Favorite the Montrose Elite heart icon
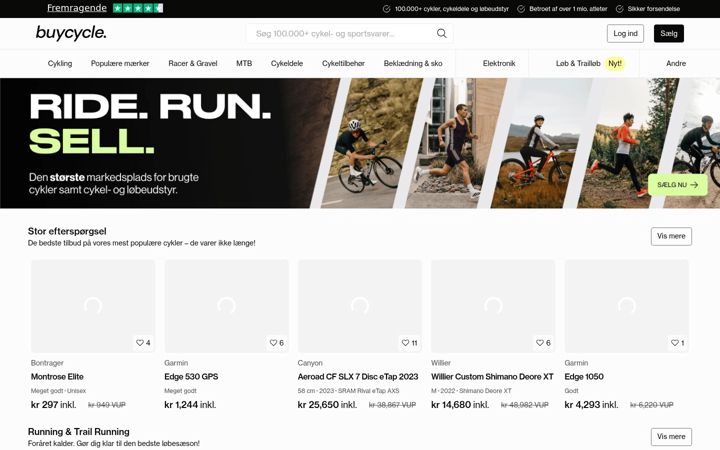The width and height of the screenshot is (720, 450). (x=140, y=343)
